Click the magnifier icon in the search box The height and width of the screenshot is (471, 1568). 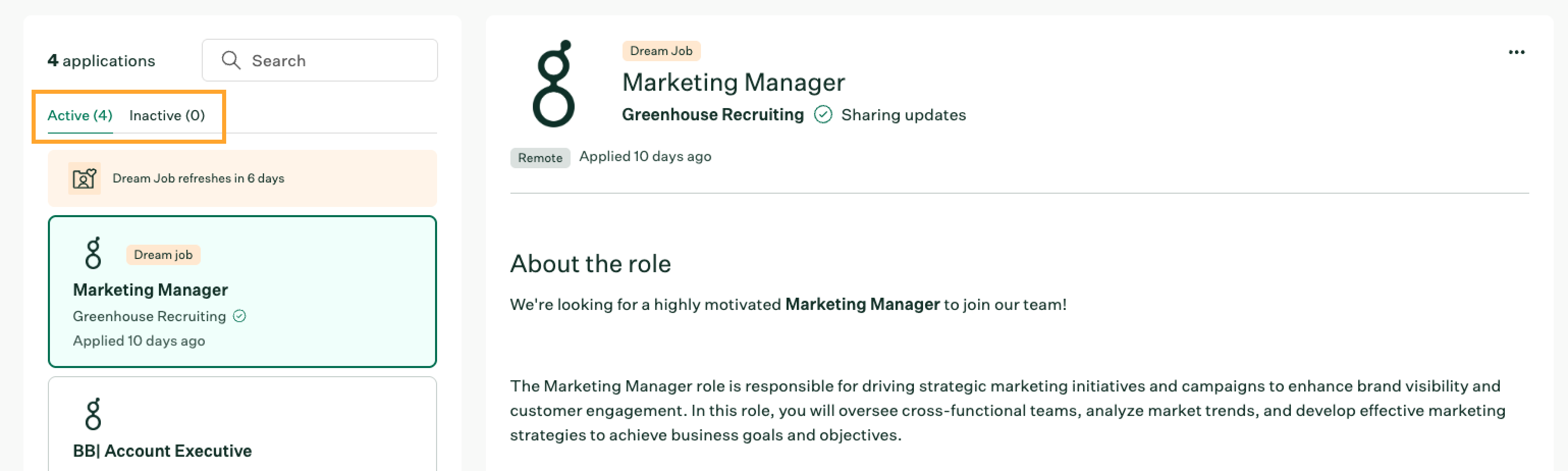[231, 60]
